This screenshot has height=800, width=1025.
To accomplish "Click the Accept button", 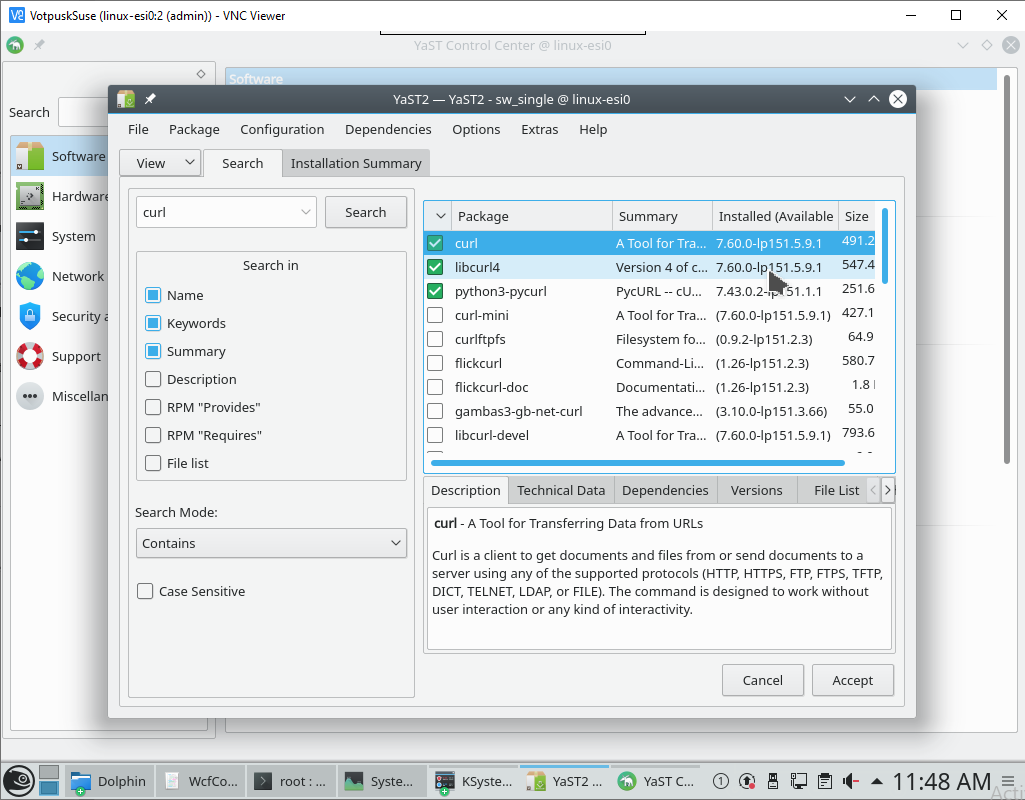I will (x=852, y=680).
